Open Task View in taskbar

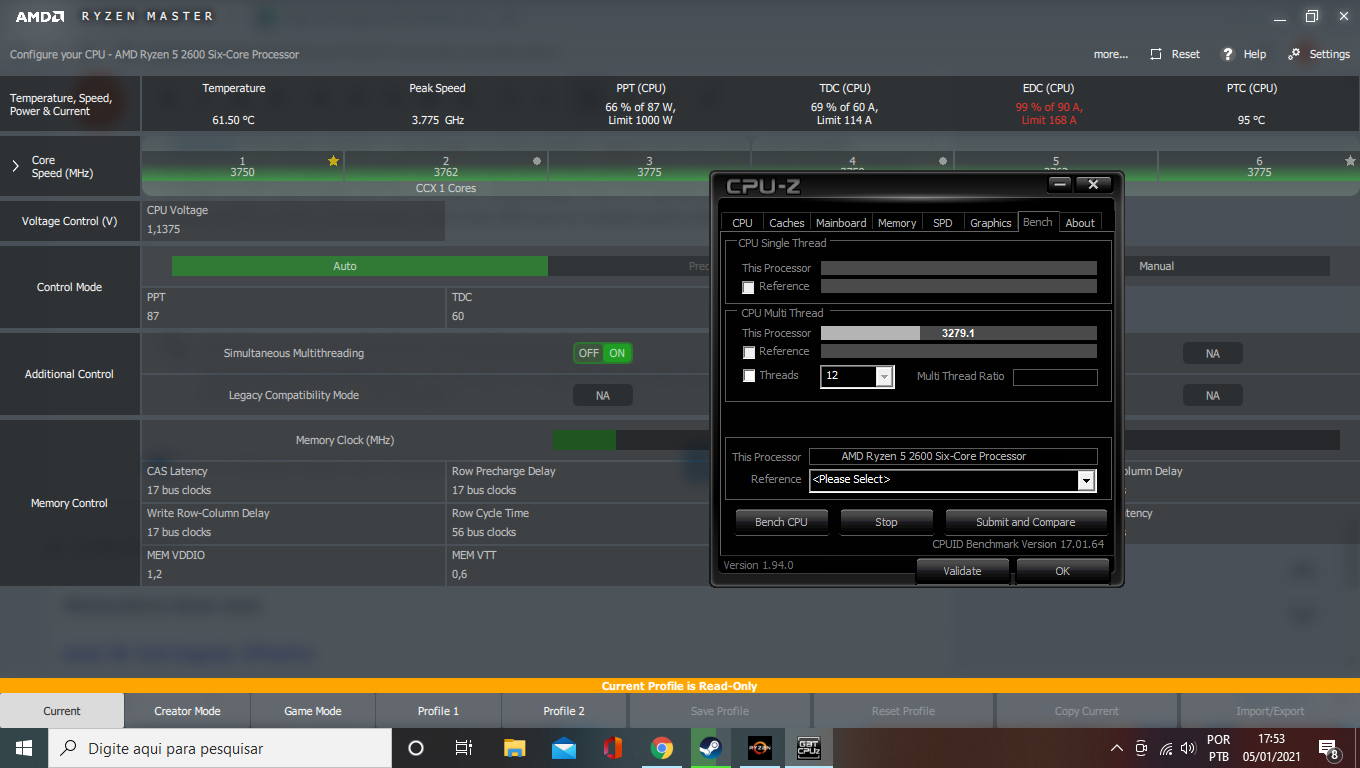[464, 748]
